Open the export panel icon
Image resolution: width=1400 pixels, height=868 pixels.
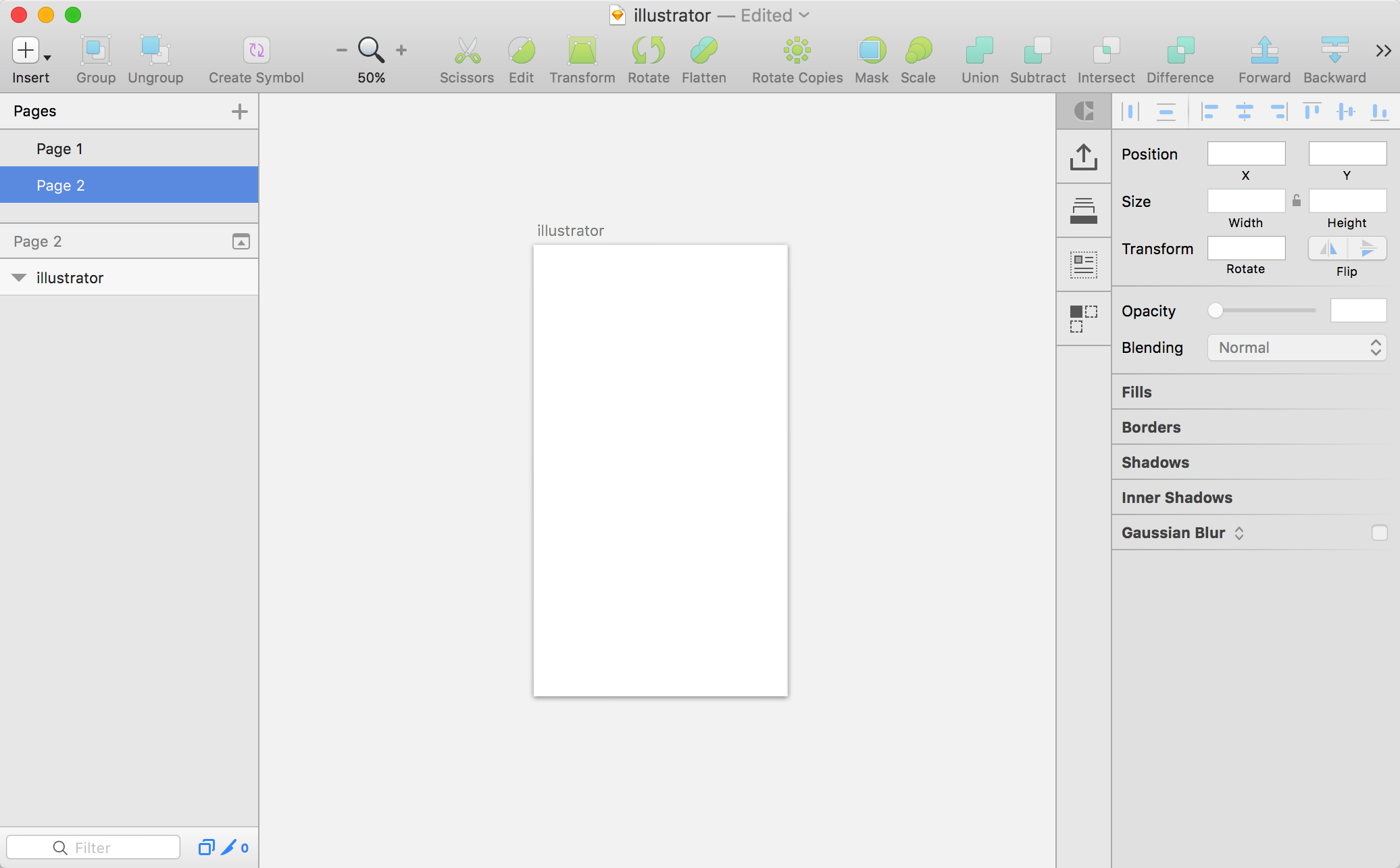1084,157
